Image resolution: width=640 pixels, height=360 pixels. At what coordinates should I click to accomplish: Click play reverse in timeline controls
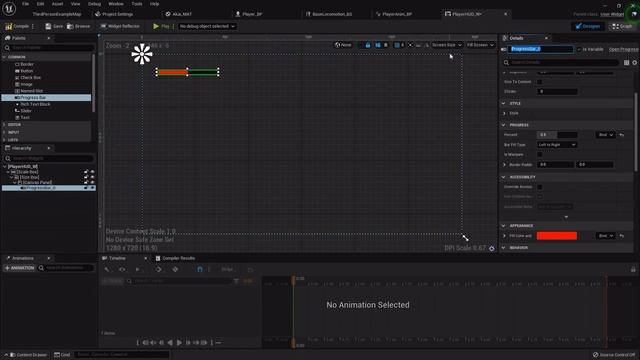point(170,342)
